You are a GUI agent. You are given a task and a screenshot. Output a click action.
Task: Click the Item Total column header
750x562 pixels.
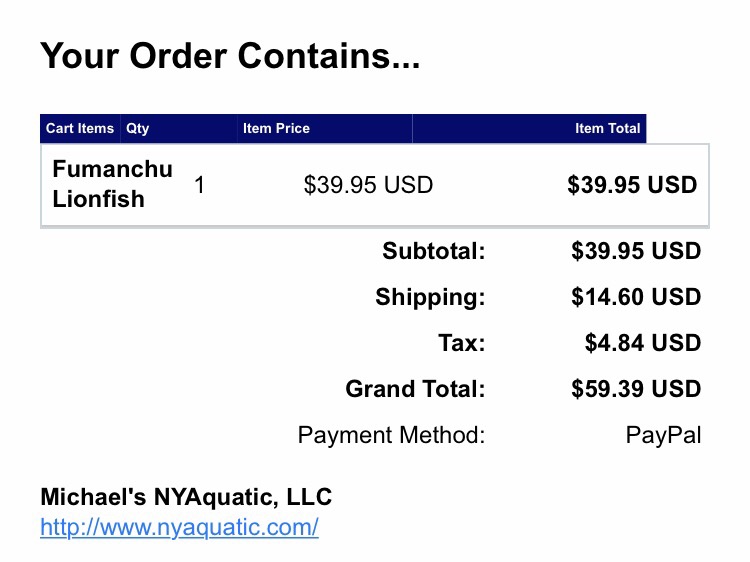pyautogui.click(x=607, y=128)
